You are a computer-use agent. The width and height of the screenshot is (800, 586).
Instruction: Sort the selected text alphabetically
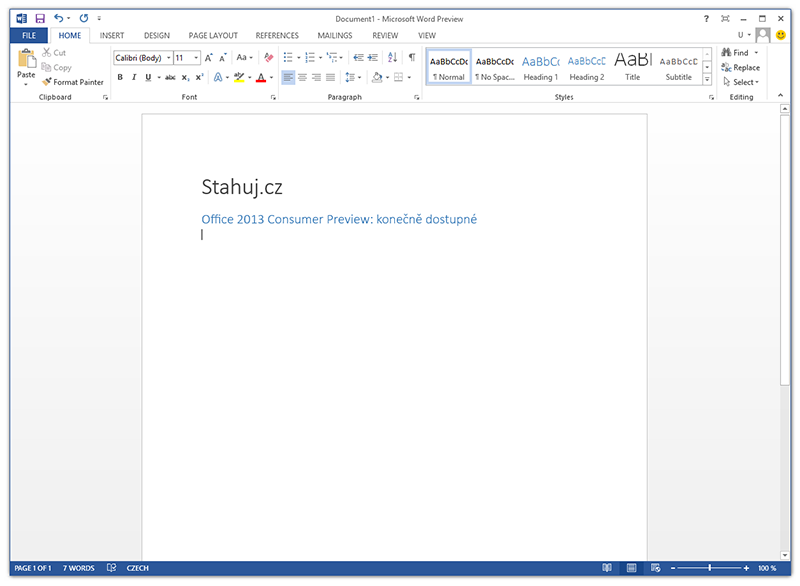click(x=392, y=58)
